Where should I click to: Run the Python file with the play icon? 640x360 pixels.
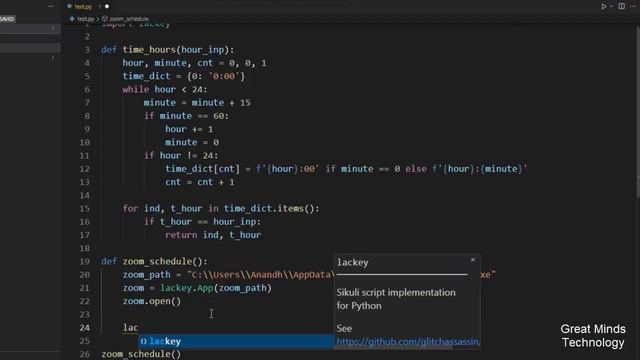(x=604, y=6)
